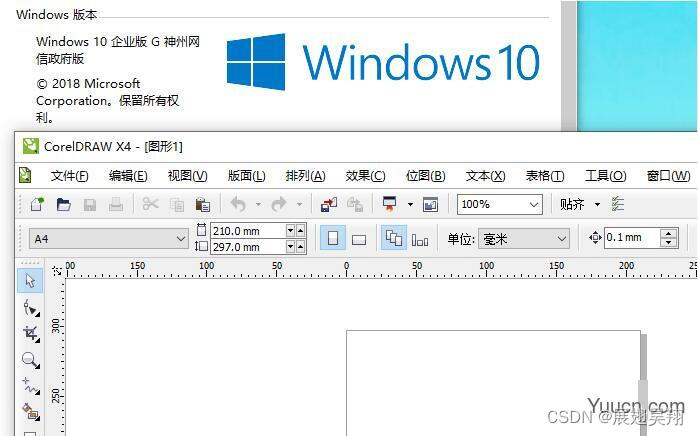Click the 2018 Microsoft Corporation copyright text
This screenshot has height=436, width=698.
[108, 101]
